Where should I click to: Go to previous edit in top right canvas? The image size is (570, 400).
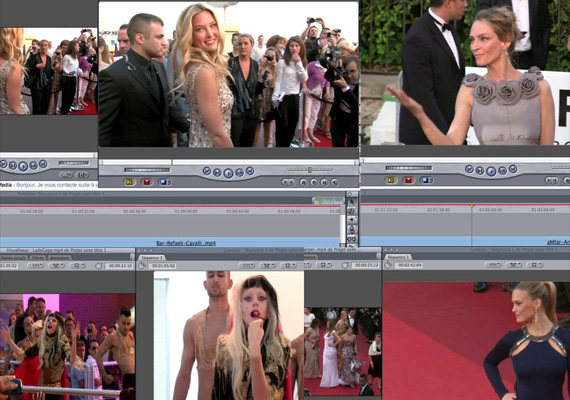(469, 169)
